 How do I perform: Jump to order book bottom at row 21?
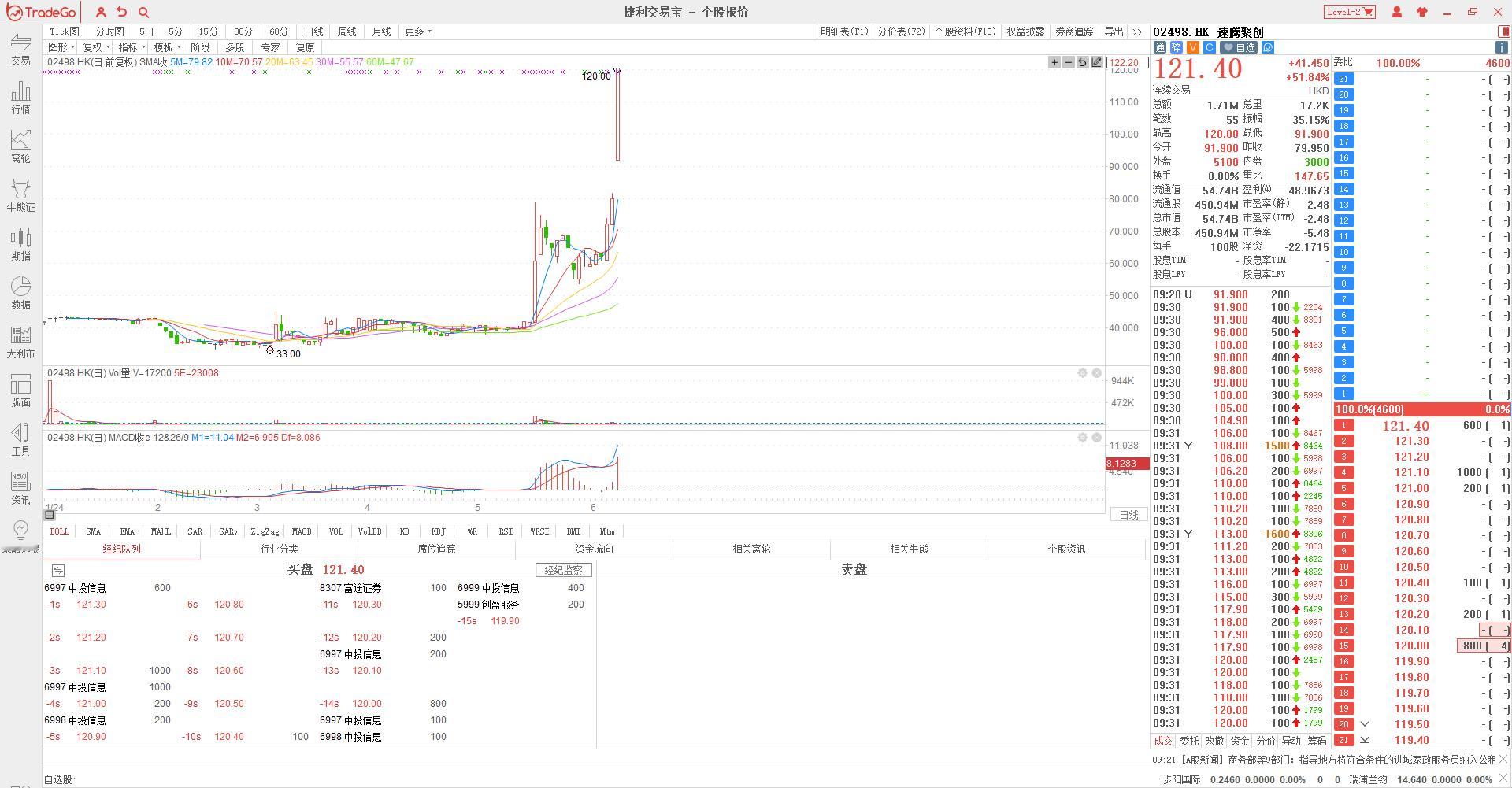tap(1365, 740)
